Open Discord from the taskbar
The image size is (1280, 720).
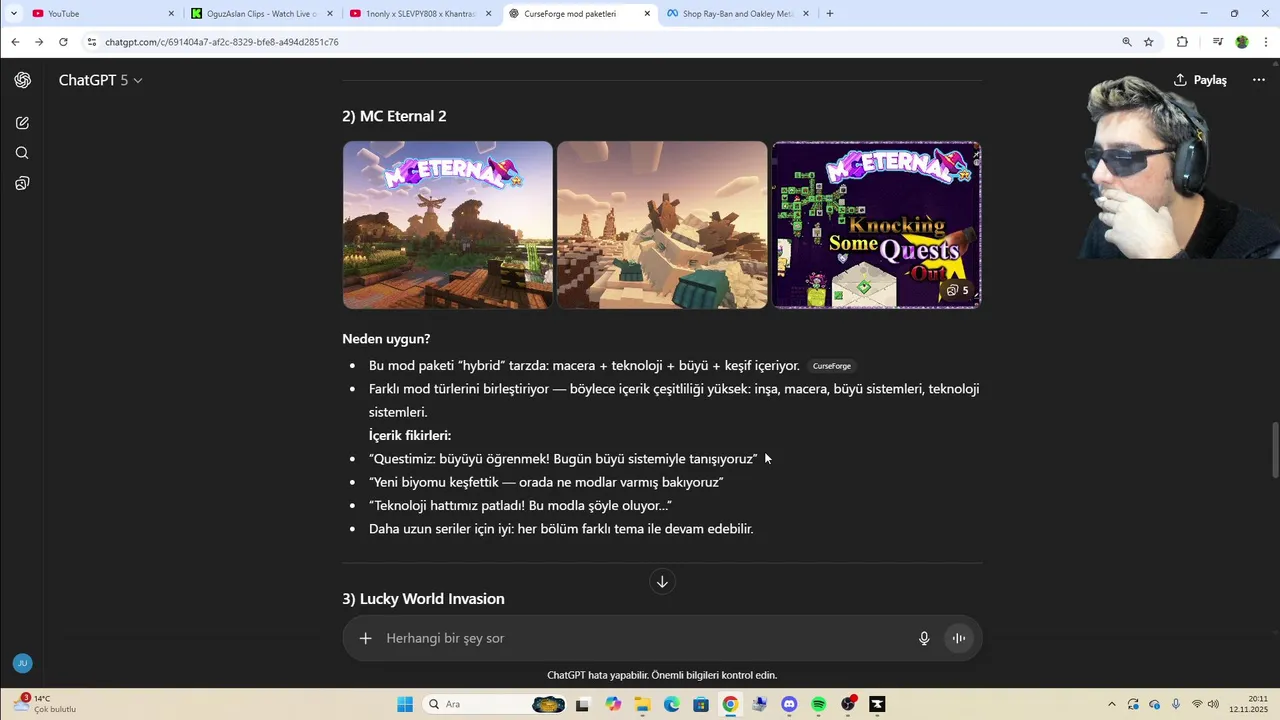[x=789, y=705]
